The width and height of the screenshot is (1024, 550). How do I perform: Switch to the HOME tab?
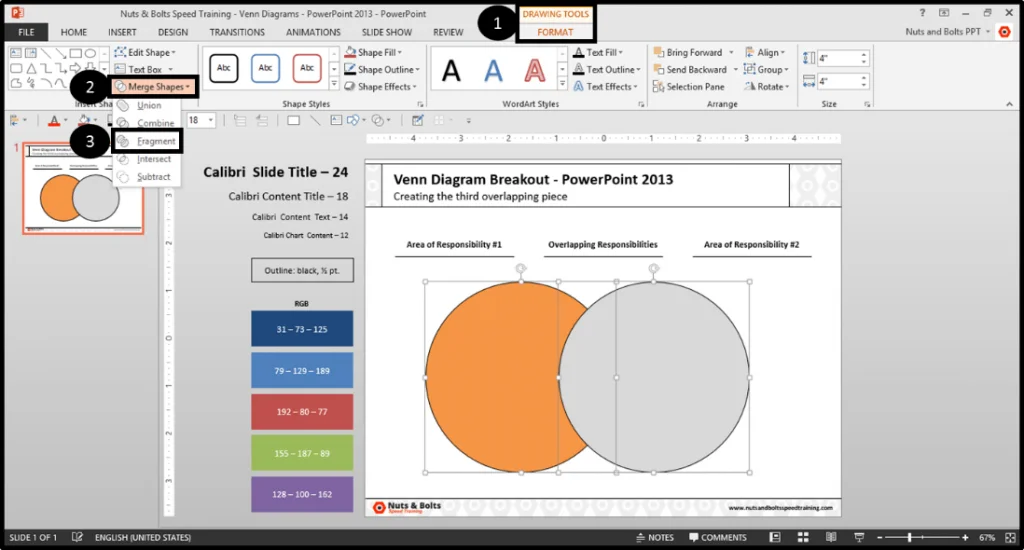[73, 32]
